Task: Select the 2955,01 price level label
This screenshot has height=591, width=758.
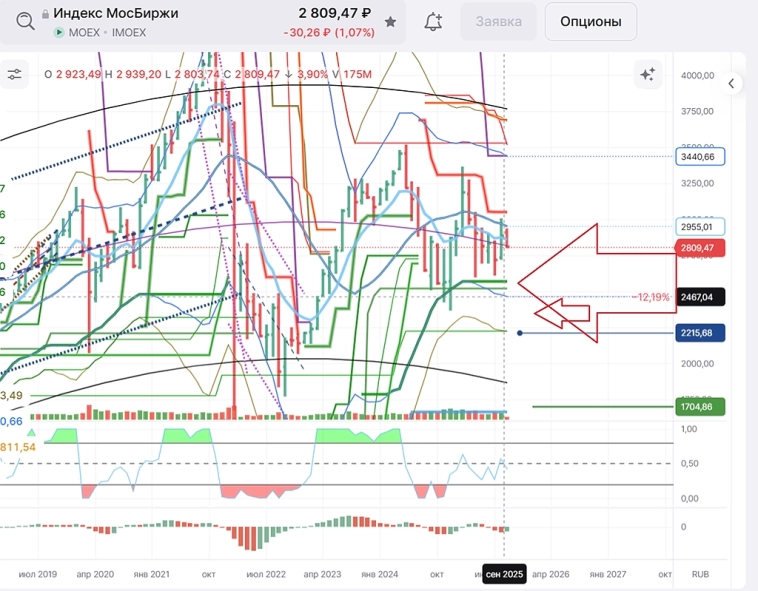Action: coord(700,227)
